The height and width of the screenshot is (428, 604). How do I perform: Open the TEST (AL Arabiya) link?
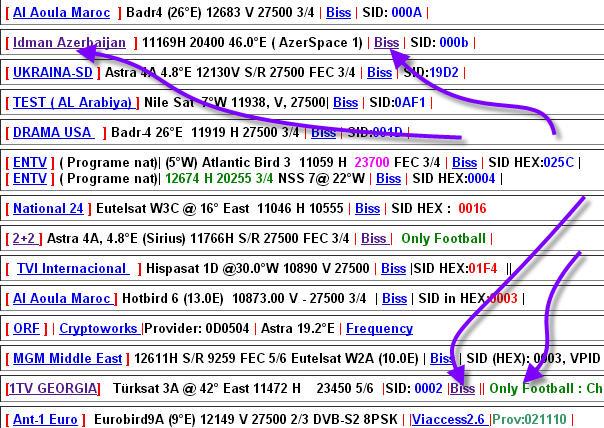[76, 102]
